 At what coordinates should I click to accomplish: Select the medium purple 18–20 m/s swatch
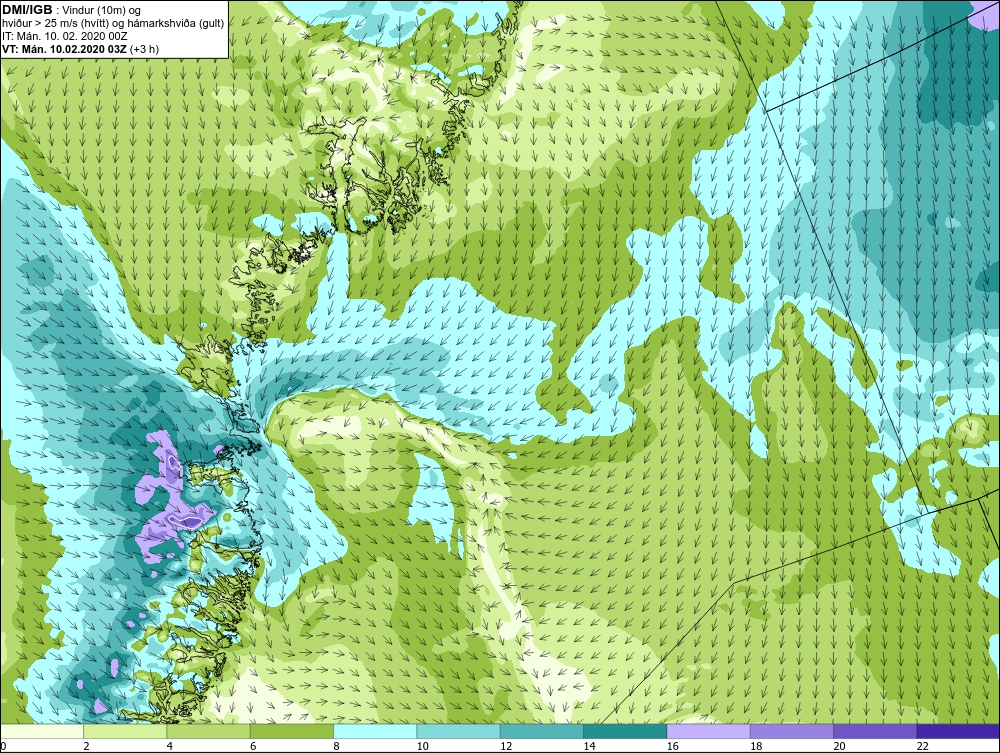tap(792, 731)
